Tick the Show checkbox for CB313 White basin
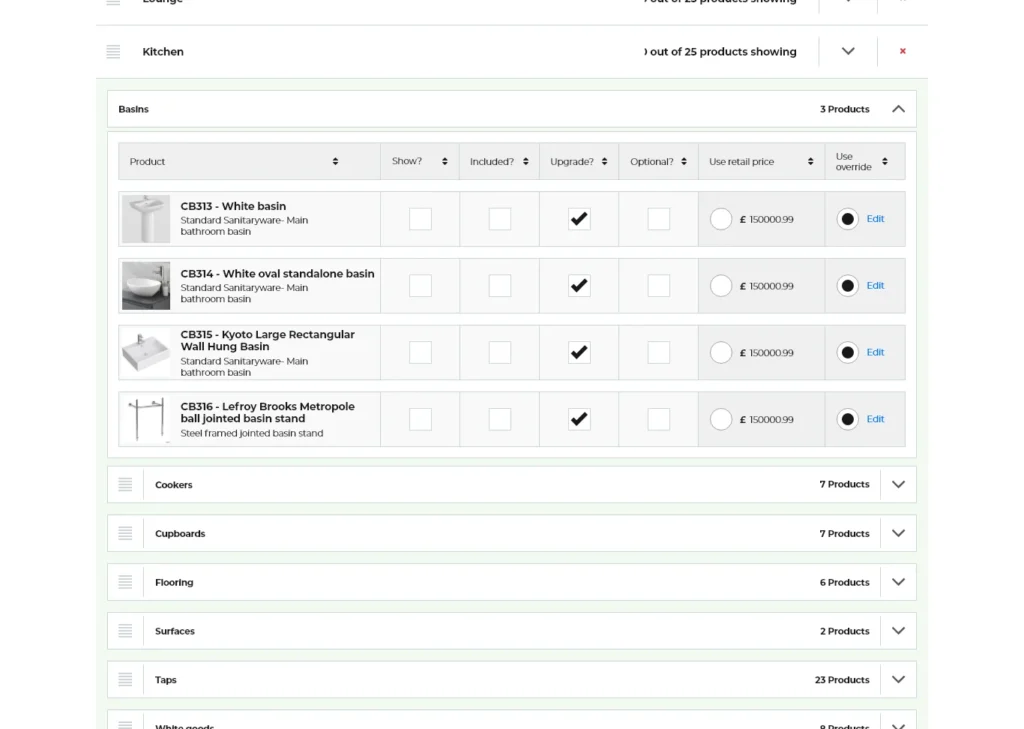This screenshot has width=1024, height=729. click(x=420, y=219)
